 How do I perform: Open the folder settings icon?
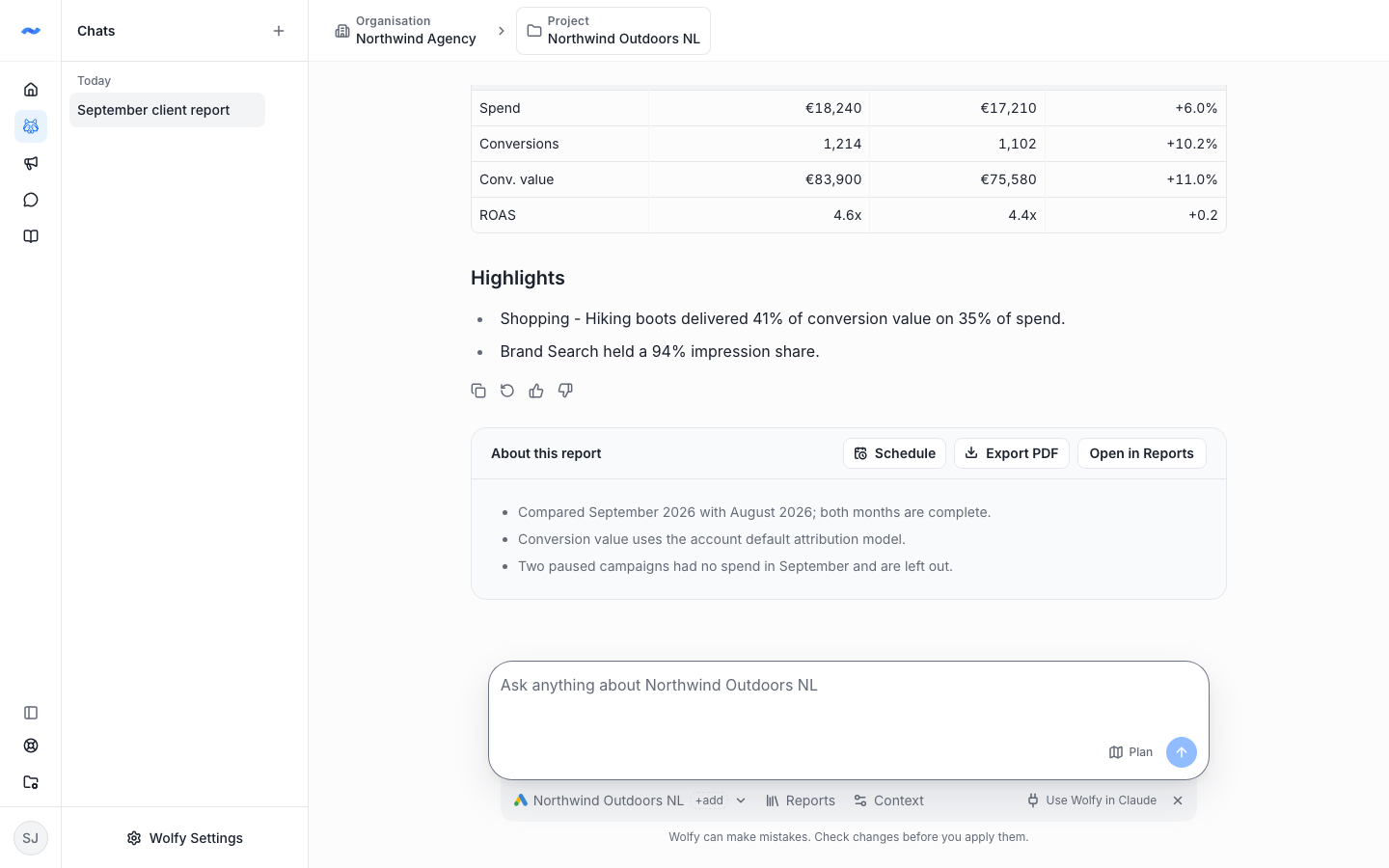coord(31,782)
